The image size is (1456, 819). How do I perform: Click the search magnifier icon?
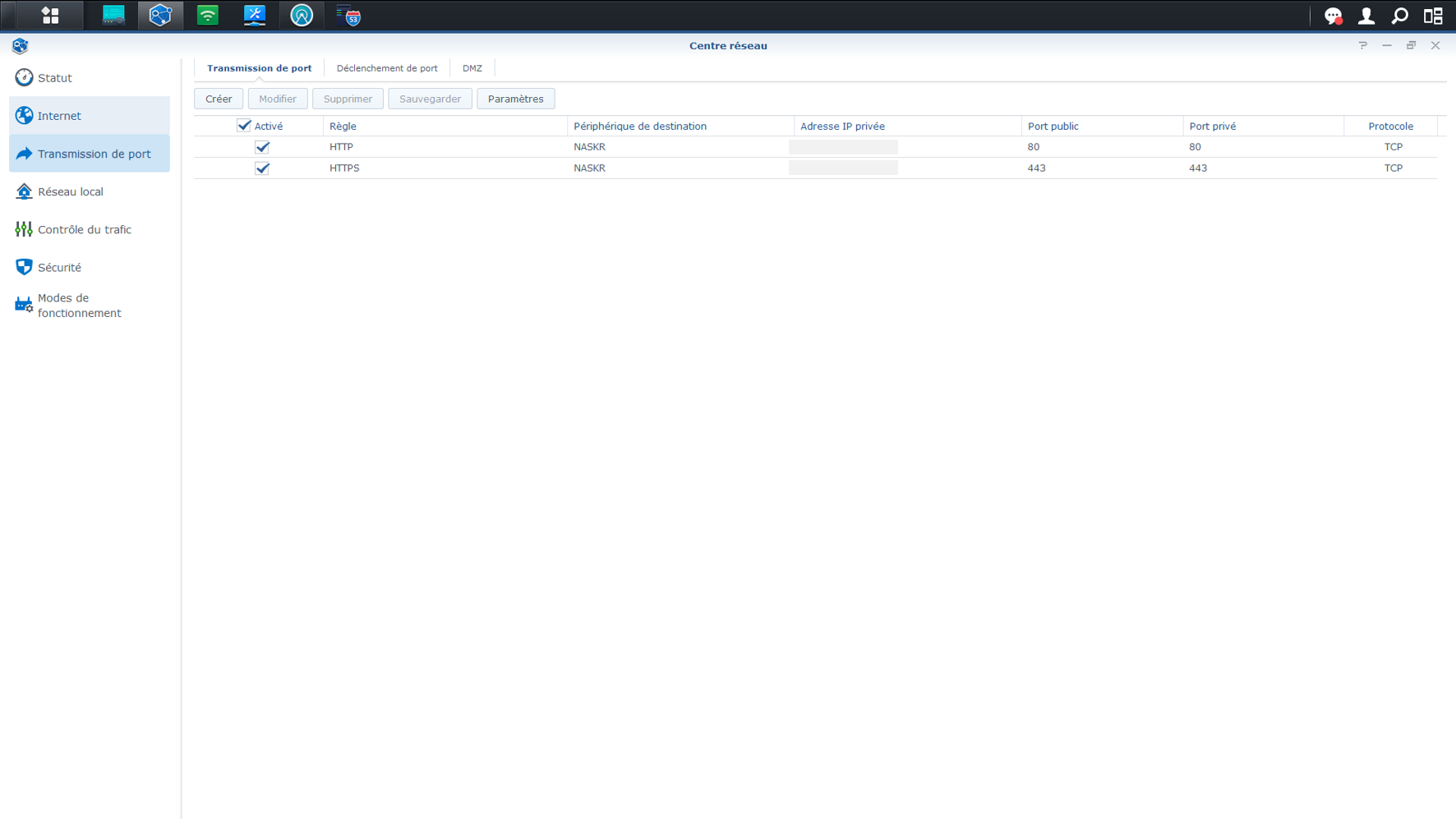1400,16
